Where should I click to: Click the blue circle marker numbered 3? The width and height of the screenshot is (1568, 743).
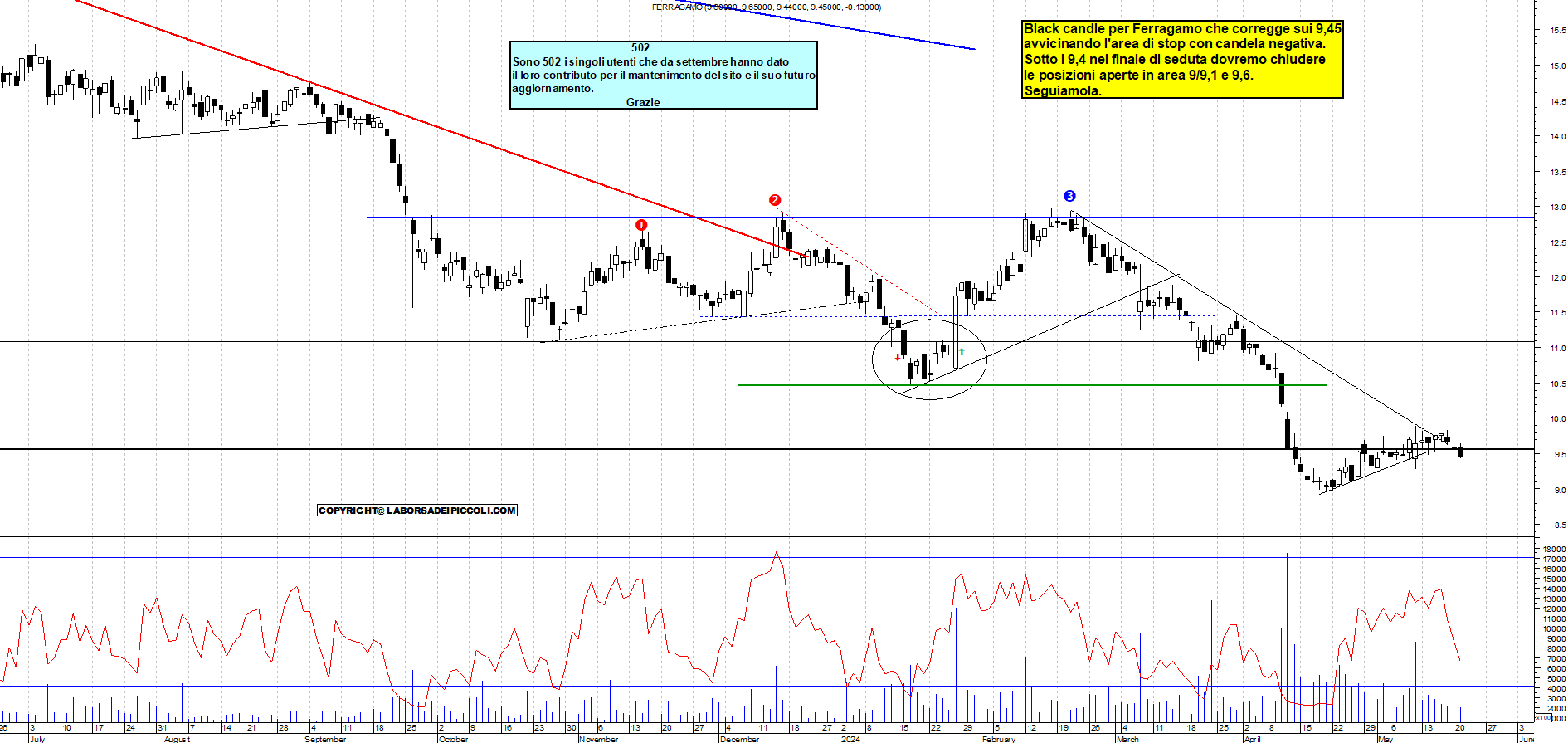1069,196
